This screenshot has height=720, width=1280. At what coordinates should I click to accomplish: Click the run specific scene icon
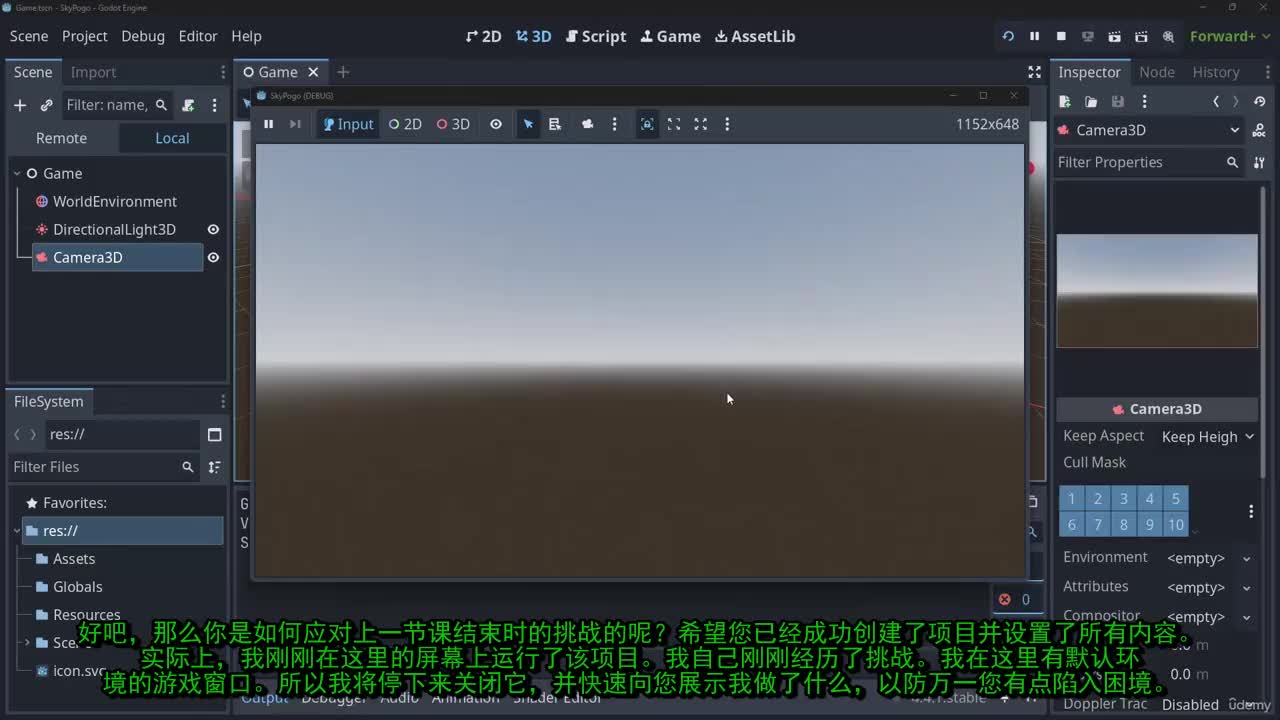coord(1141,36)
